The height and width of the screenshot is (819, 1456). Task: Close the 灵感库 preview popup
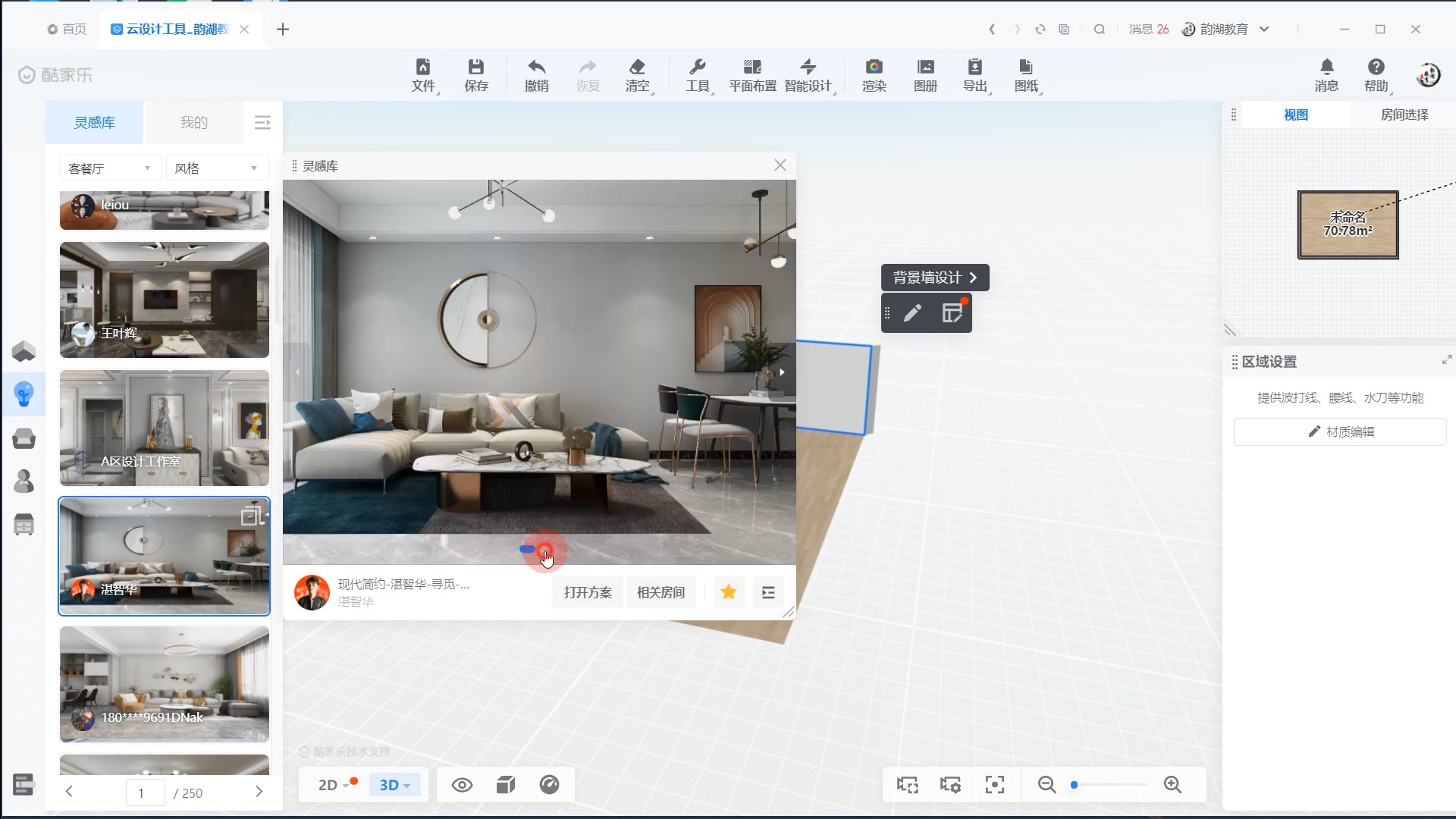pos(780,165)
